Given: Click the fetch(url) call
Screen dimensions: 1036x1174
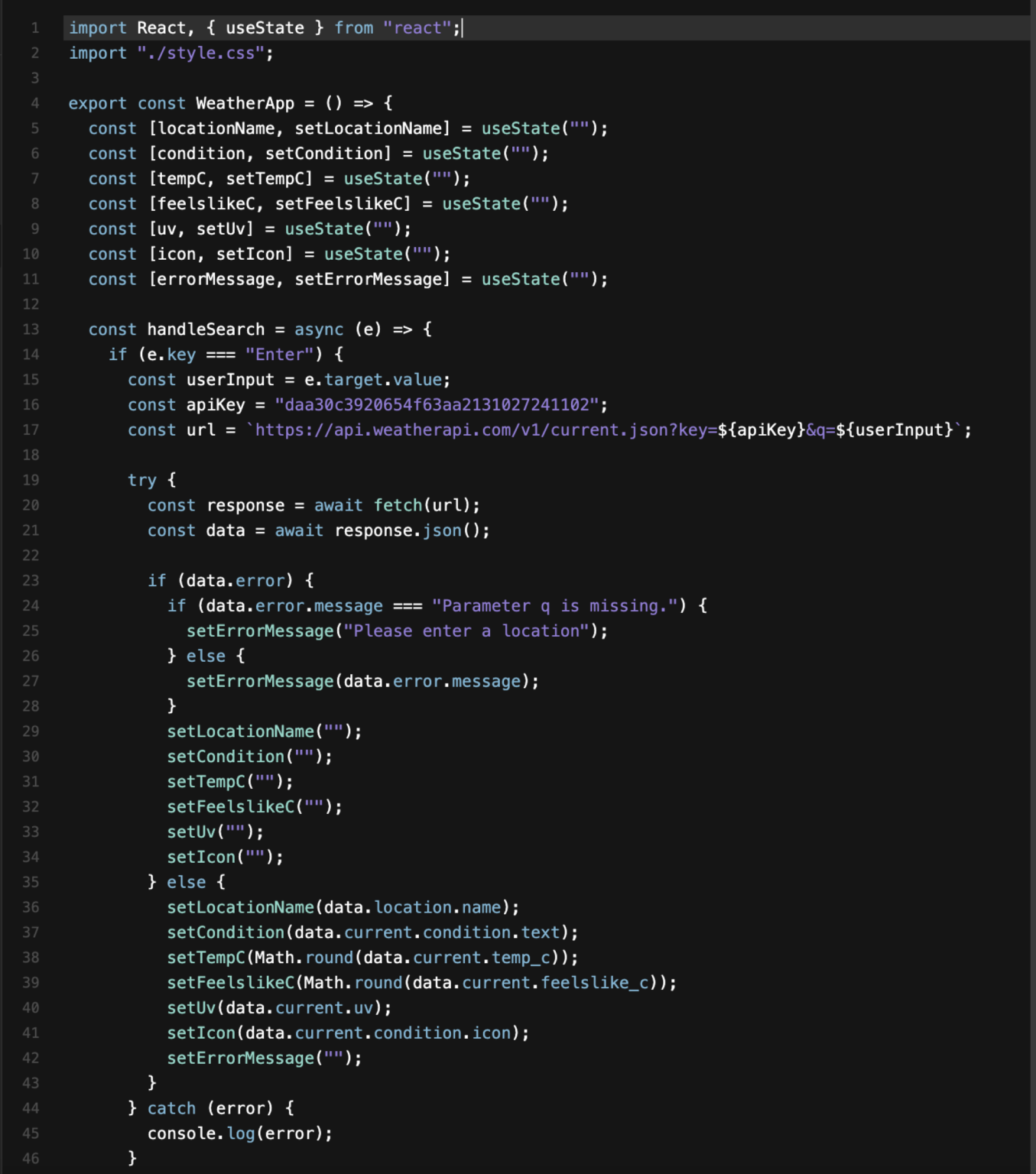Looking at the screenshot, I should click(421, 504).
